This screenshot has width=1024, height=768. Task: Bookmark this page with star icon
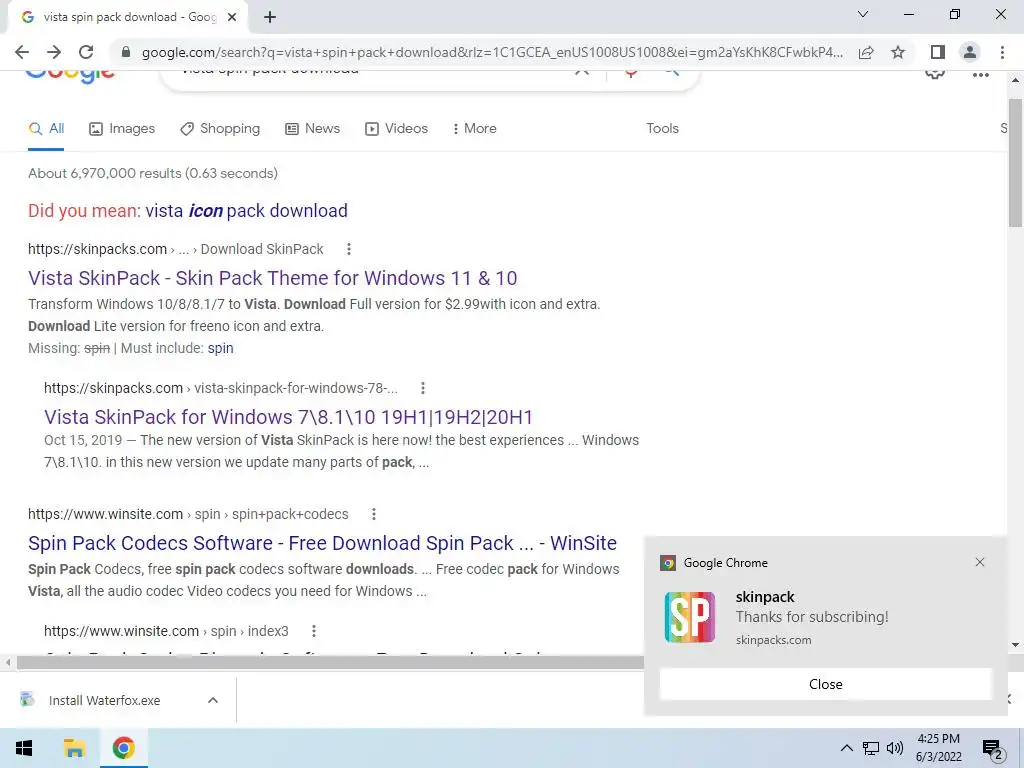pyautogui.click(x=898, y=52)
